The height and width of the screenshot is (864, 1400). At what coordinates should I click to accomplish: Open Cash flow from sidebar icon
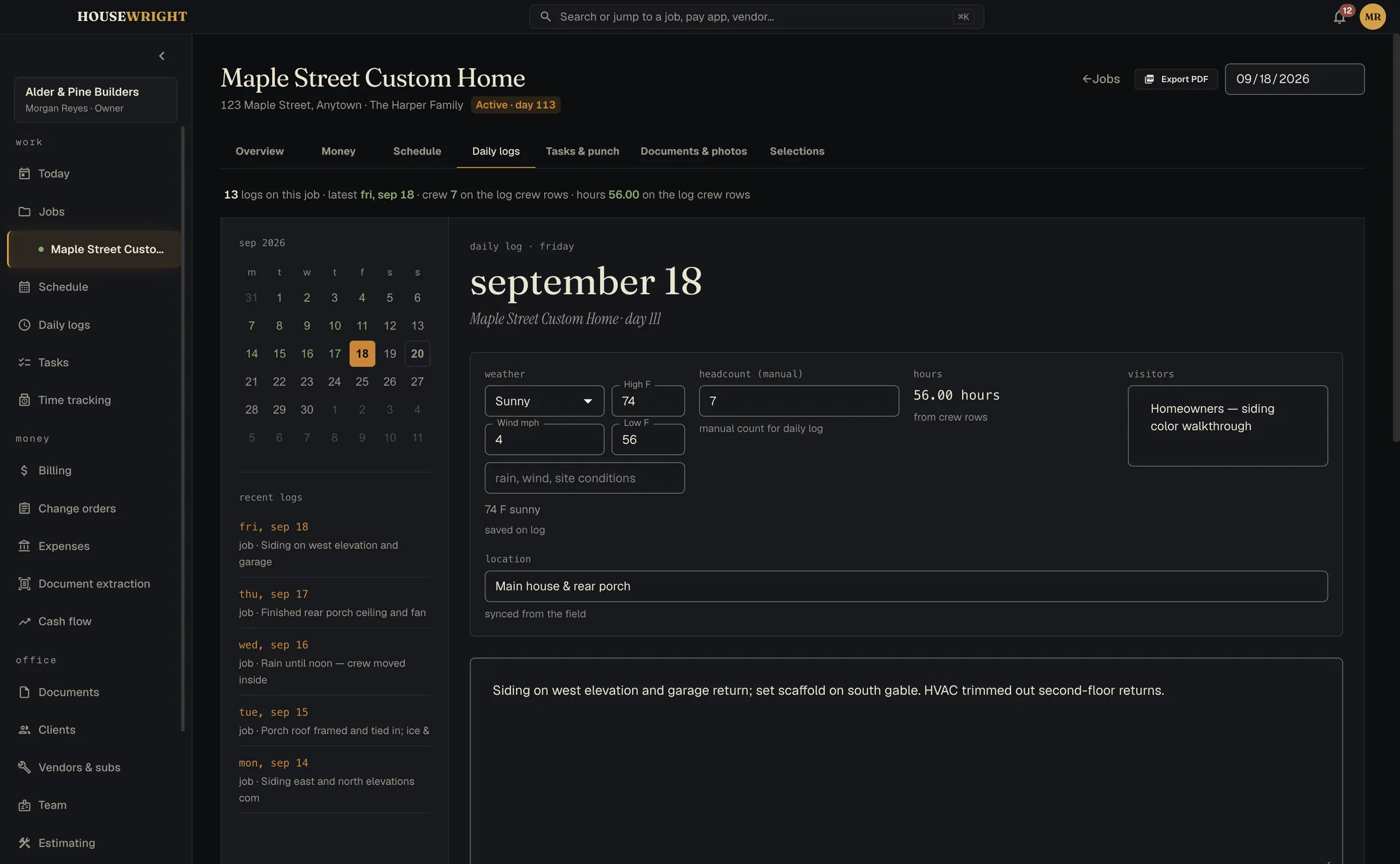pyautogui.click(x=24, y=621)
